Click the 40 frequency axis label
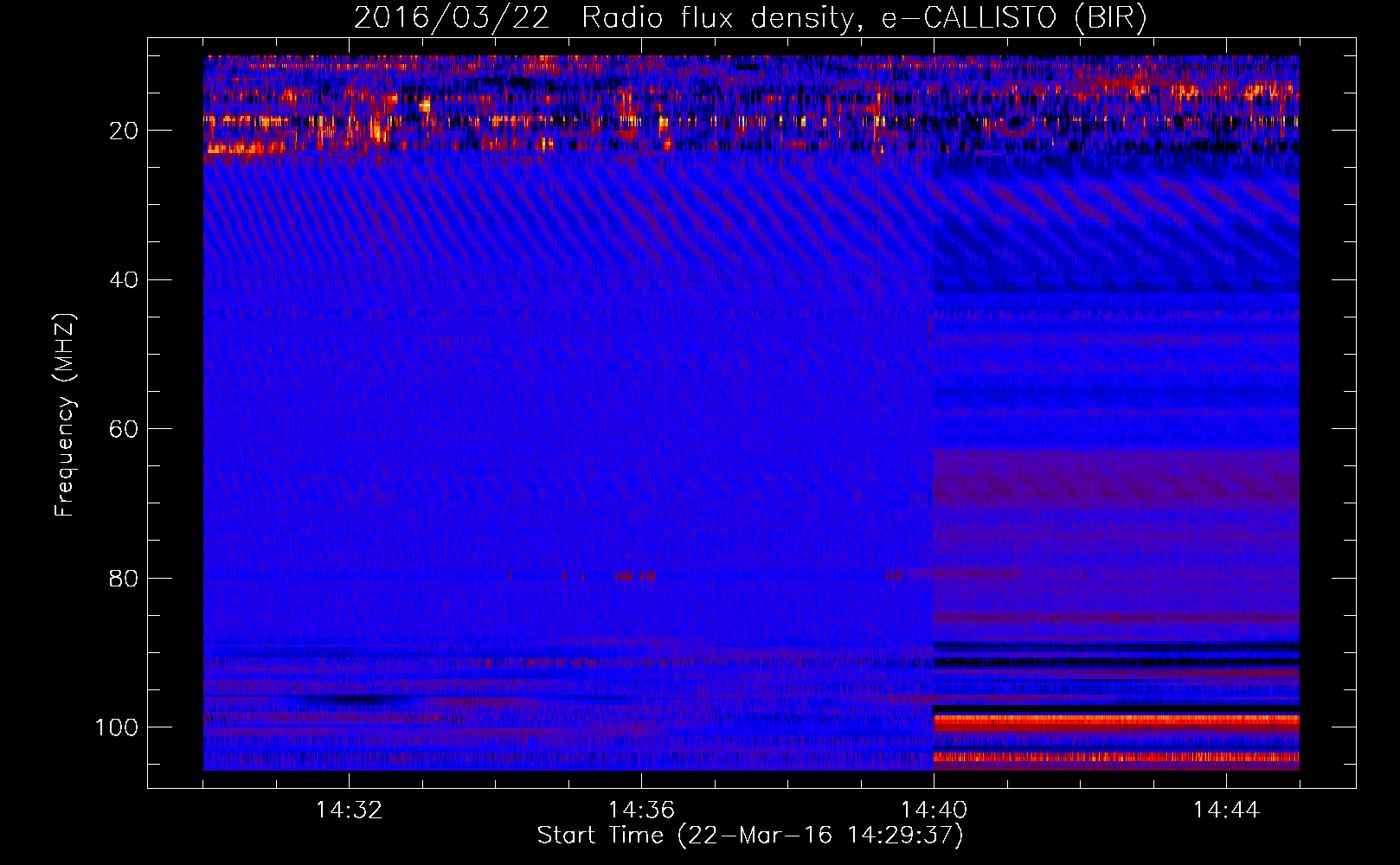The width and height of the screenshot is (1400, 865). click(x=125, y=280)
